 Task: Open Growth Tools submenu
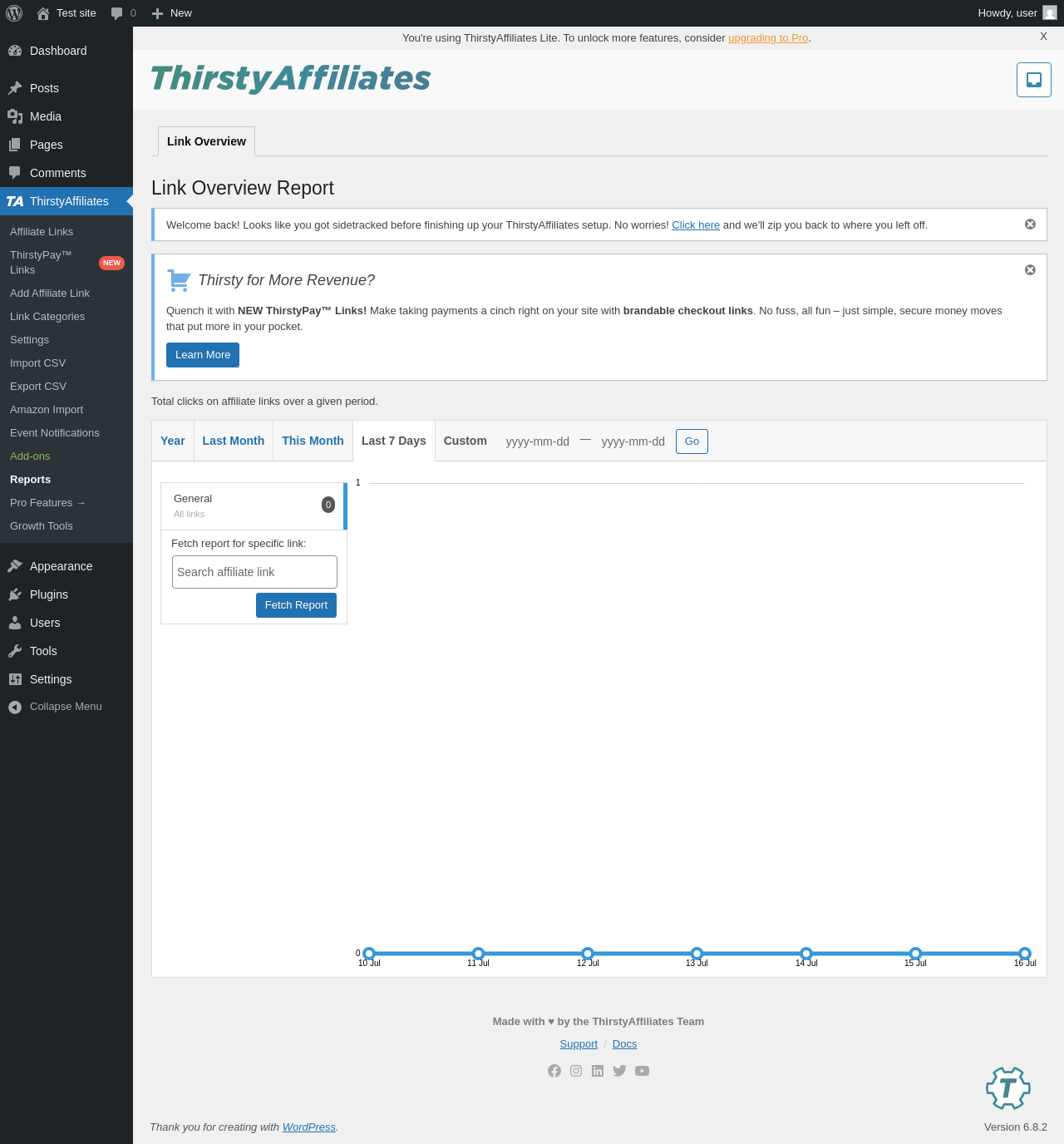tap(66, 526)
